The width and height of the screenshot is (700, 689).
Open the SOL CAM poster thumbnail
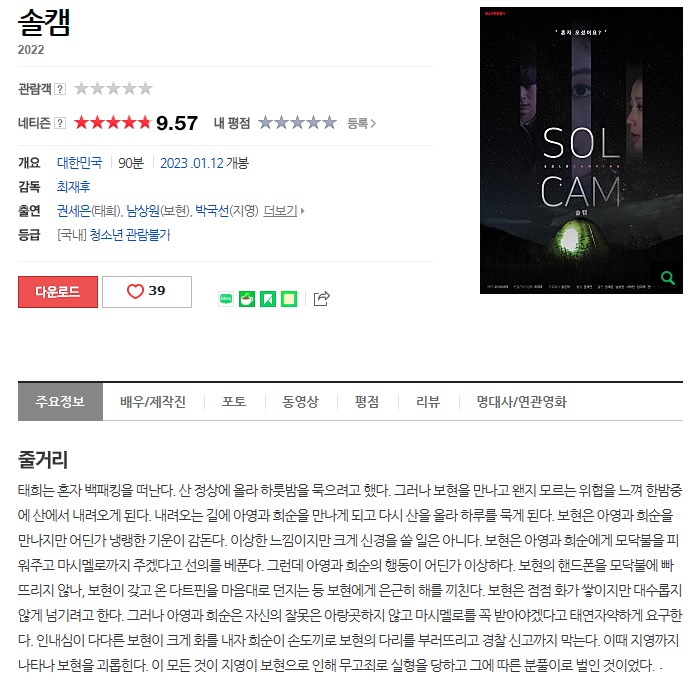(581, 150)
